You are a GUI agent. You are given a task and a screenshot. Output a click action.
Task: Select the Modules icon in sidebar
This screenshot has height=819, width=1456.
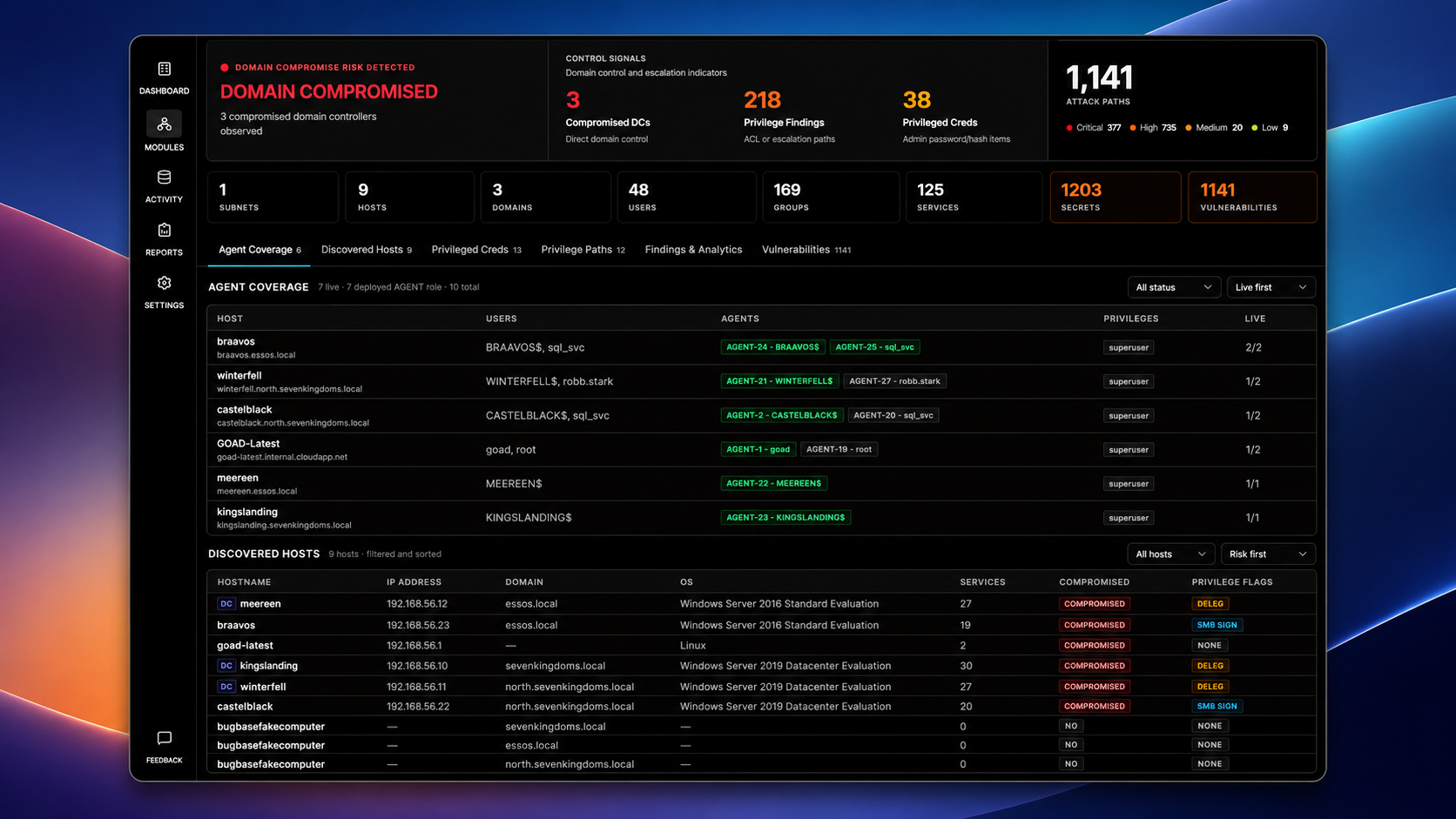[164, 124]
